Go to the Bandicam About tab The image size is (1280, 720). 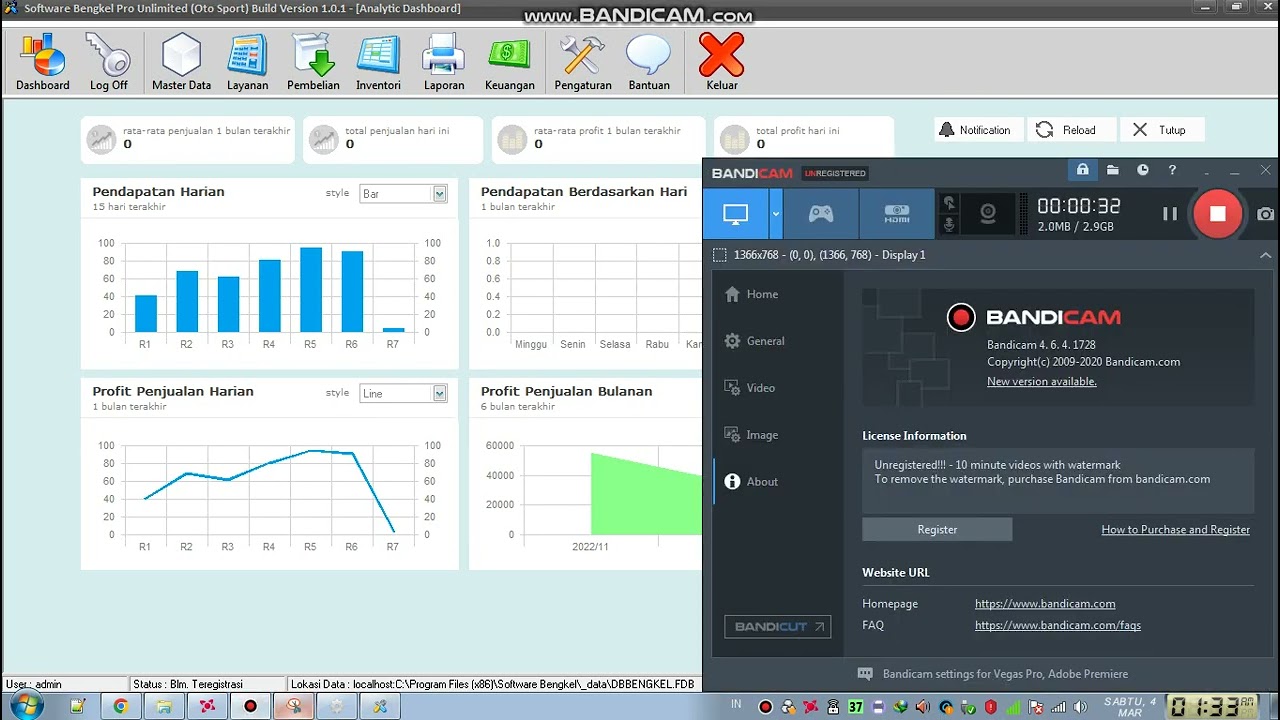750,482
